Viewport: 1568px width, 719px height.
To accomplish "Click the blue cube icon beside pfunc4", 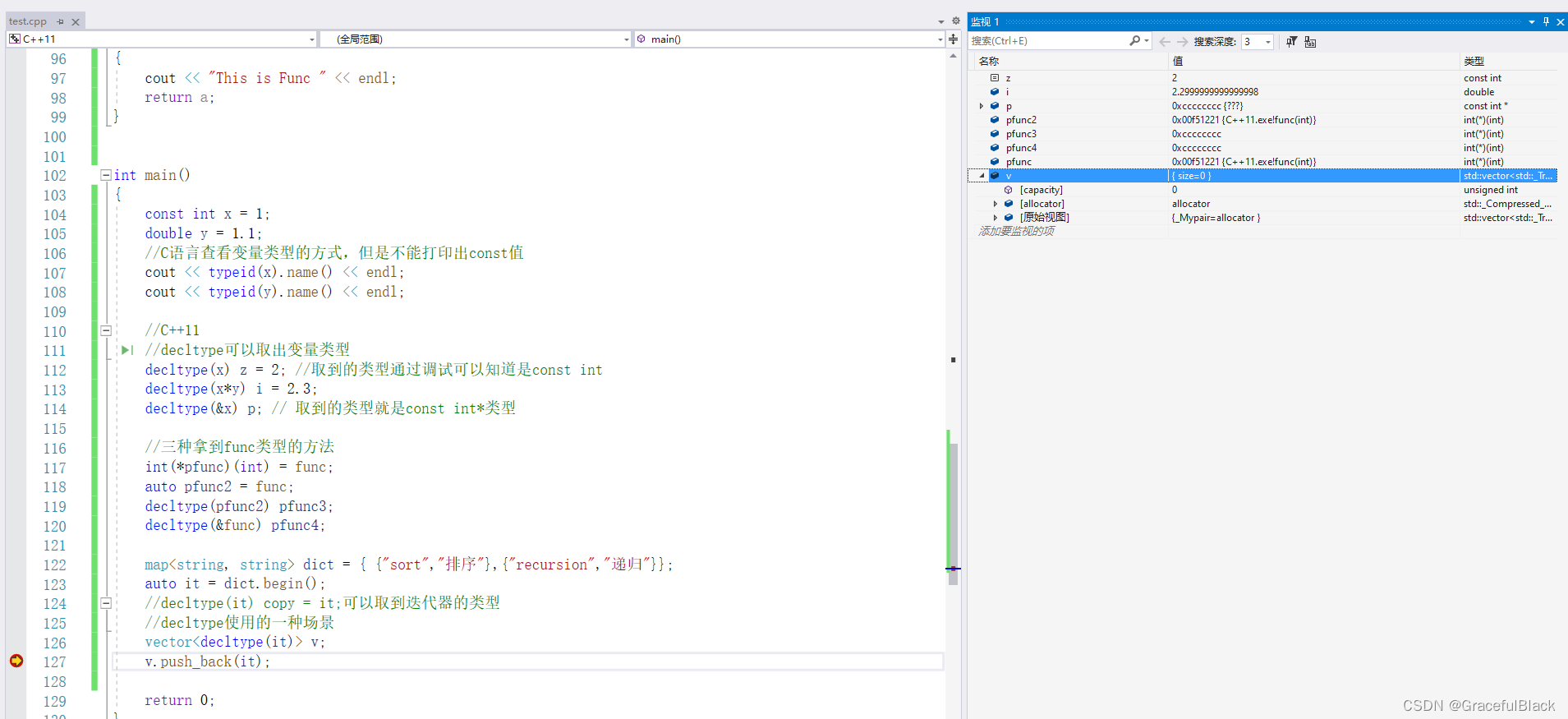I will point(995,148).
